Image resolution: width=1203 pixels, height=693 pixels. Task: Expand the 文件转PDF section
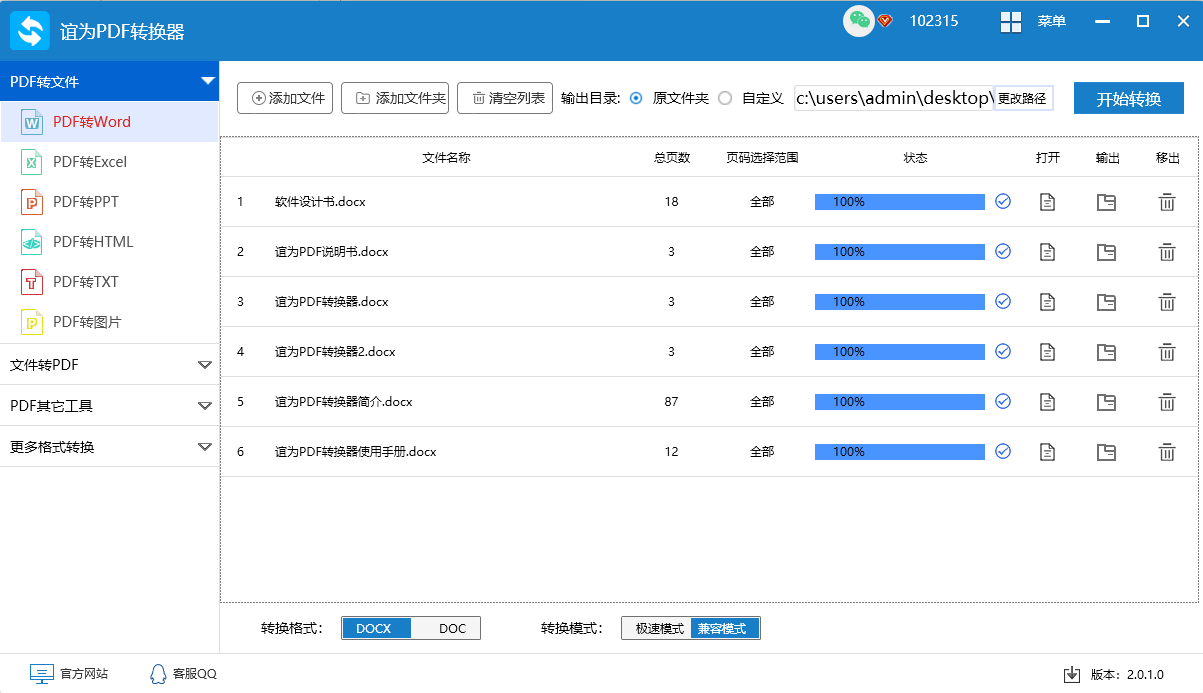tap(109, 365)
